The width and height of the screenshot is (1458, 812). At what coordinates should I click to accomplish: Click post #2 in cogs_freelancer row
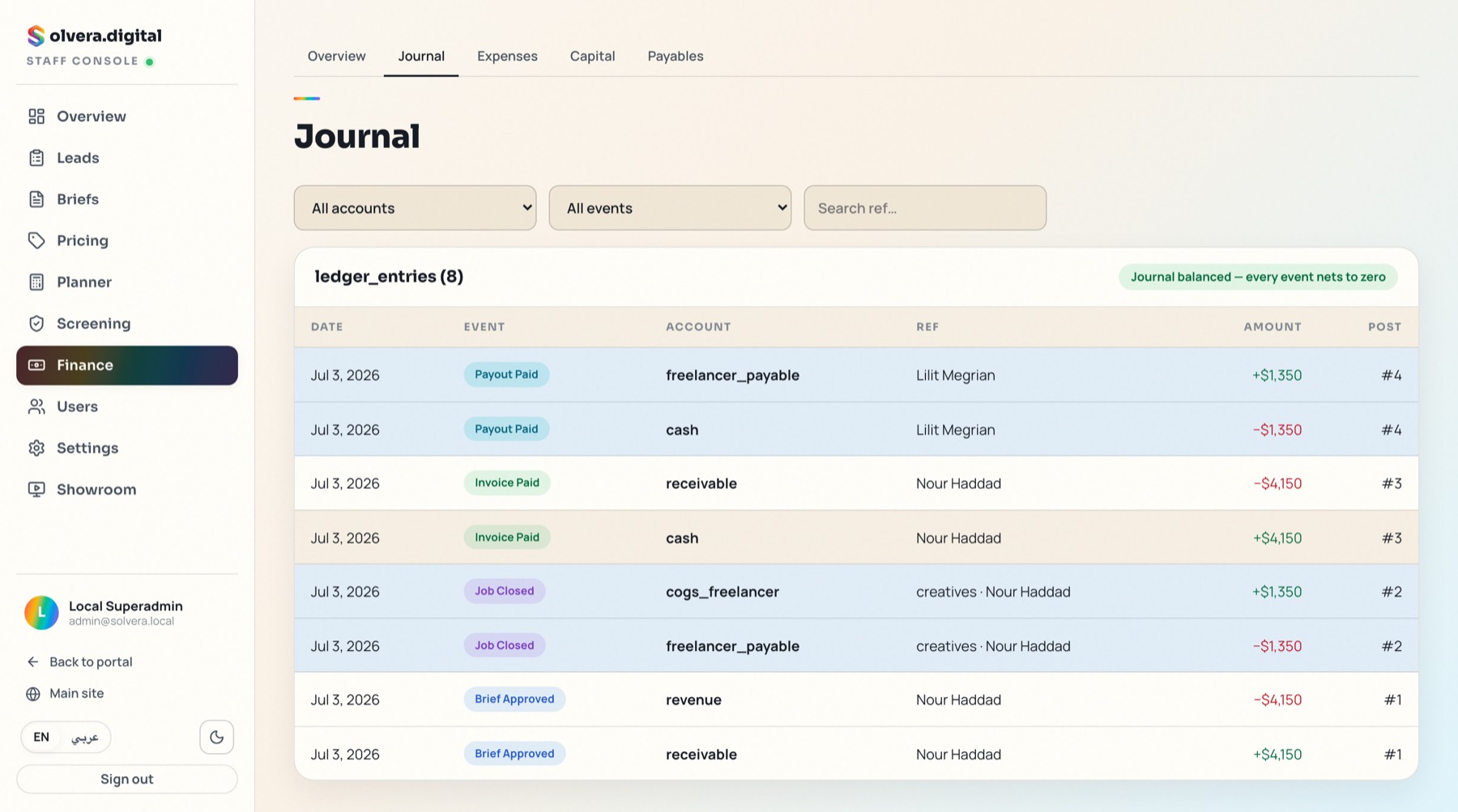(x=1392, y=592)
